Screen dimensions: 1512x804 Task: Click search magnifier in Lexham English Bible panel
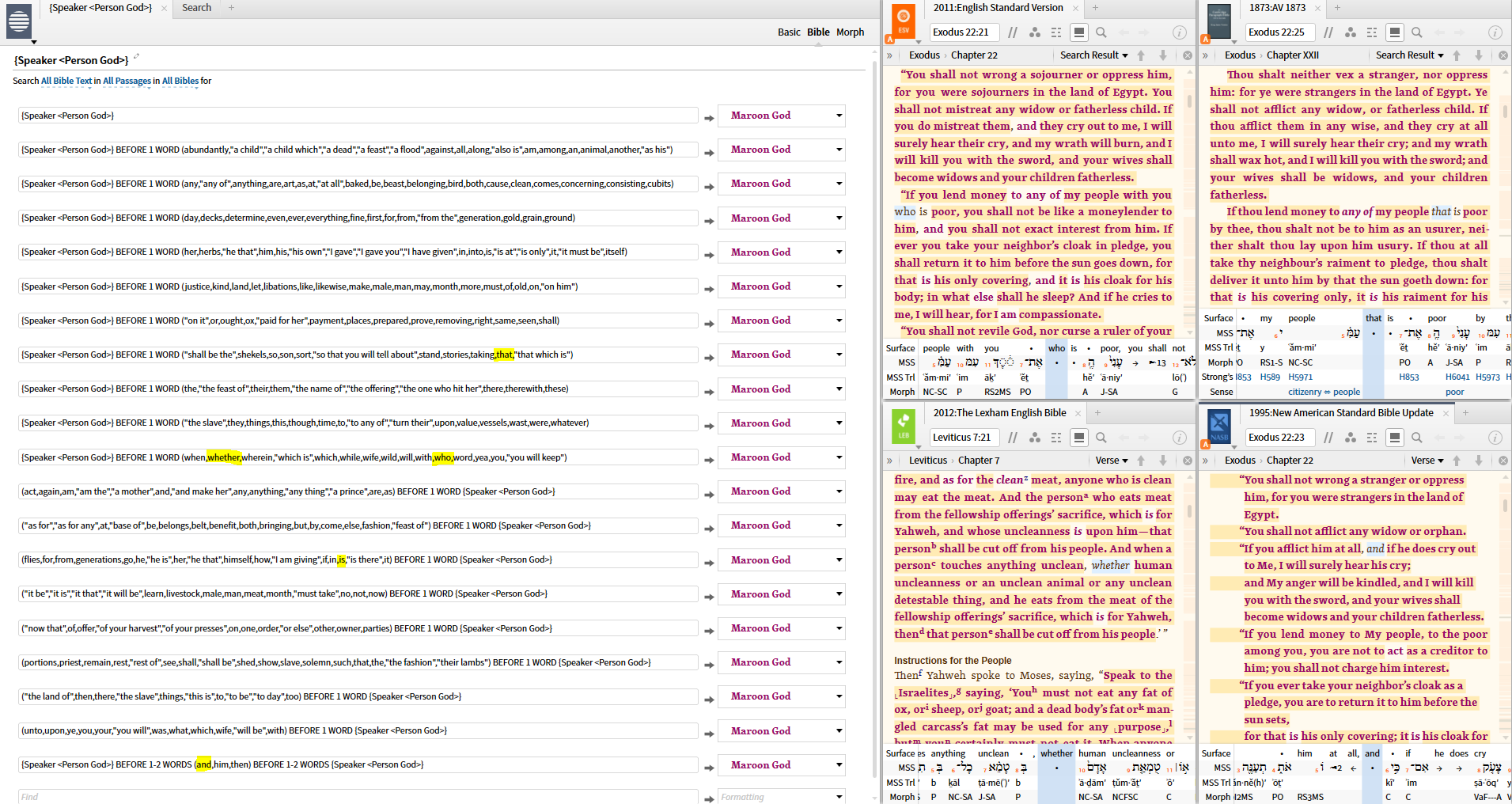[1101, 438]
